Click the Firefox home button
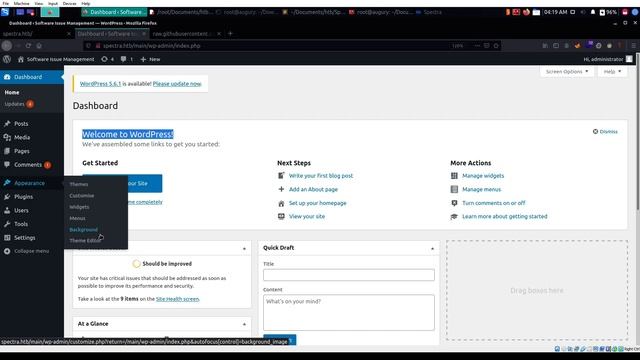 [39, 46]
